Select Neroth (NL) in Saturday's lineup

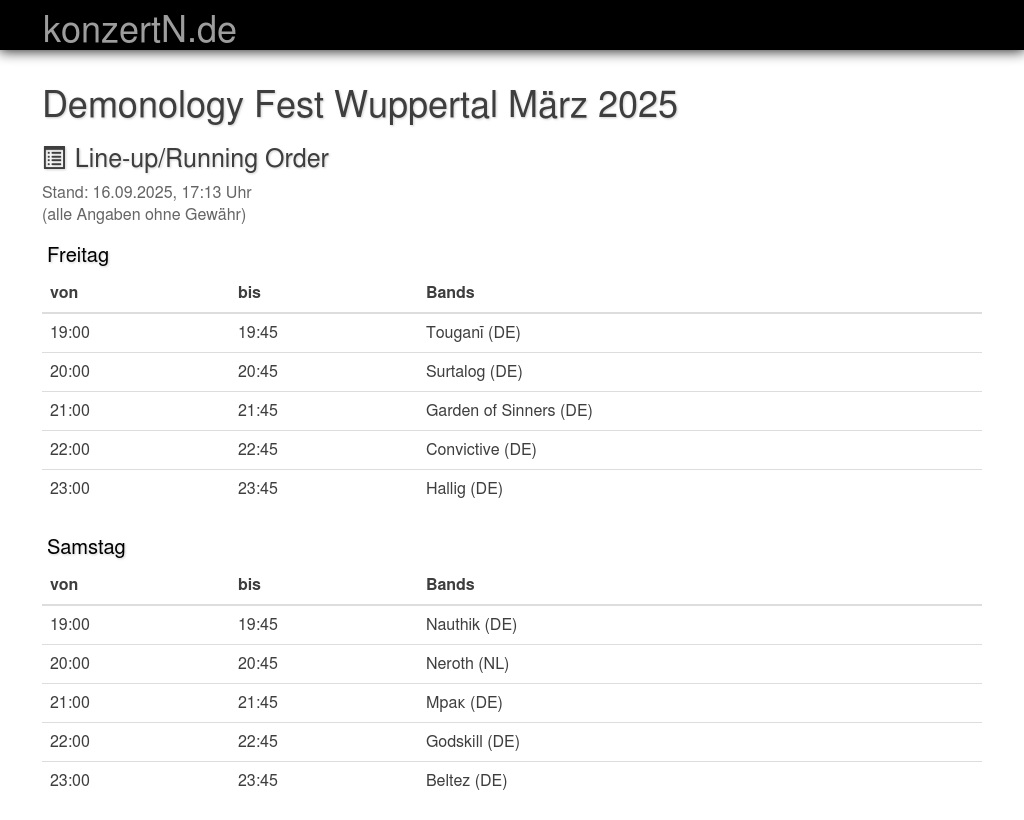(467, 664)
